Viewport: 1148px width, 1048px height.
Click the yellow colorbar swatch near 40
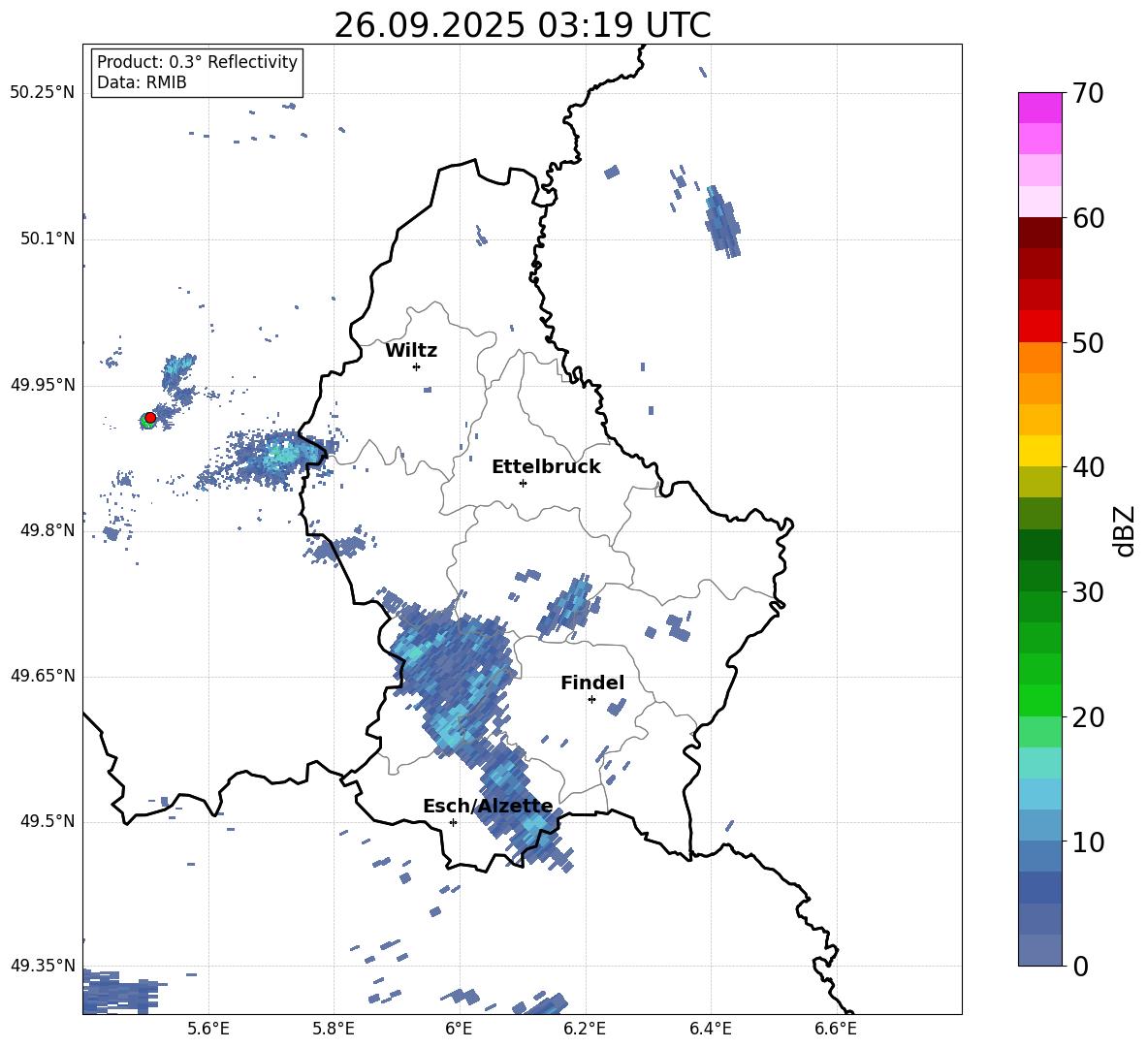(x=1039, y=451)
